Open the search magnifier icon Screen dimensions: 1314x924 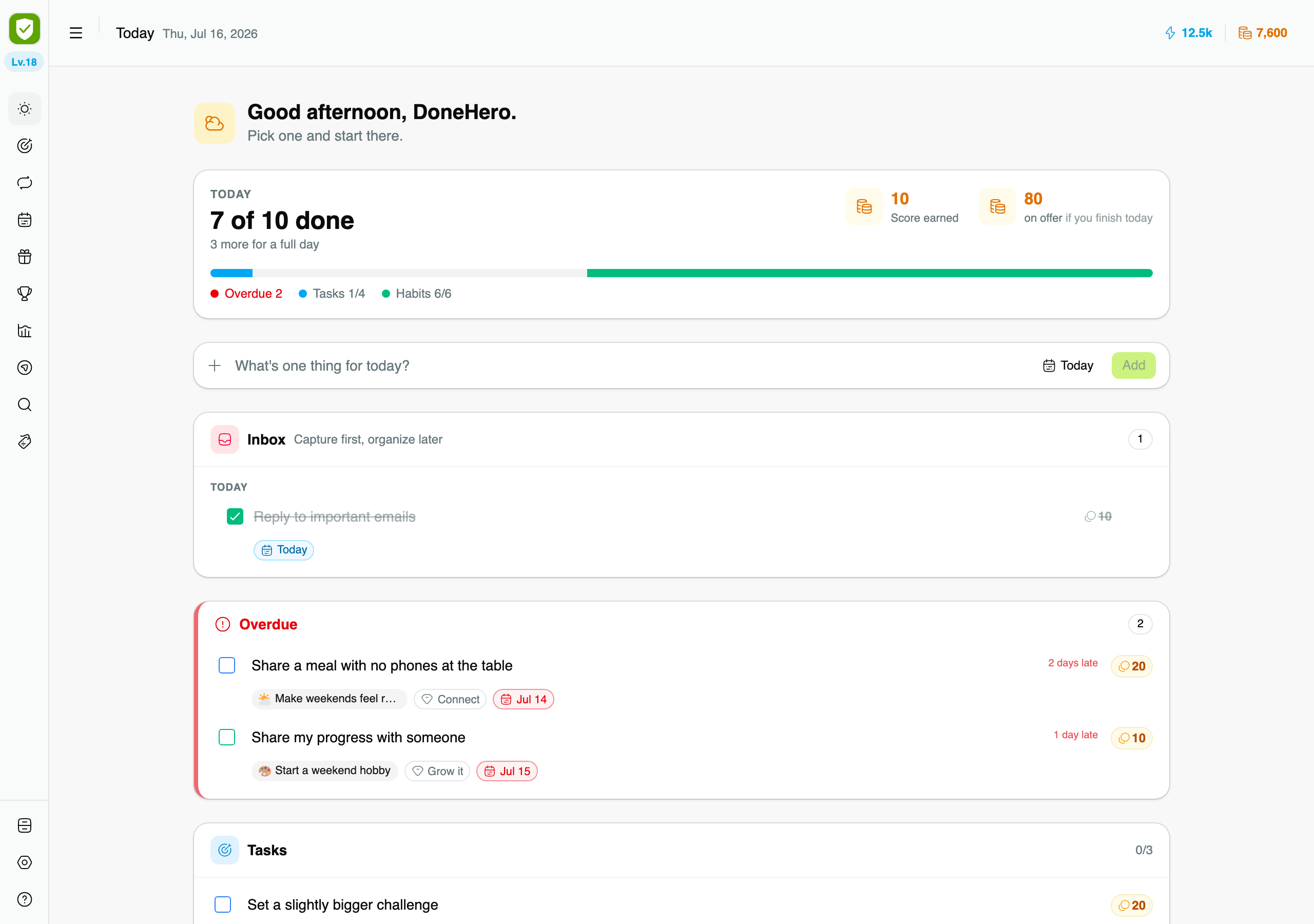(25, 405)
